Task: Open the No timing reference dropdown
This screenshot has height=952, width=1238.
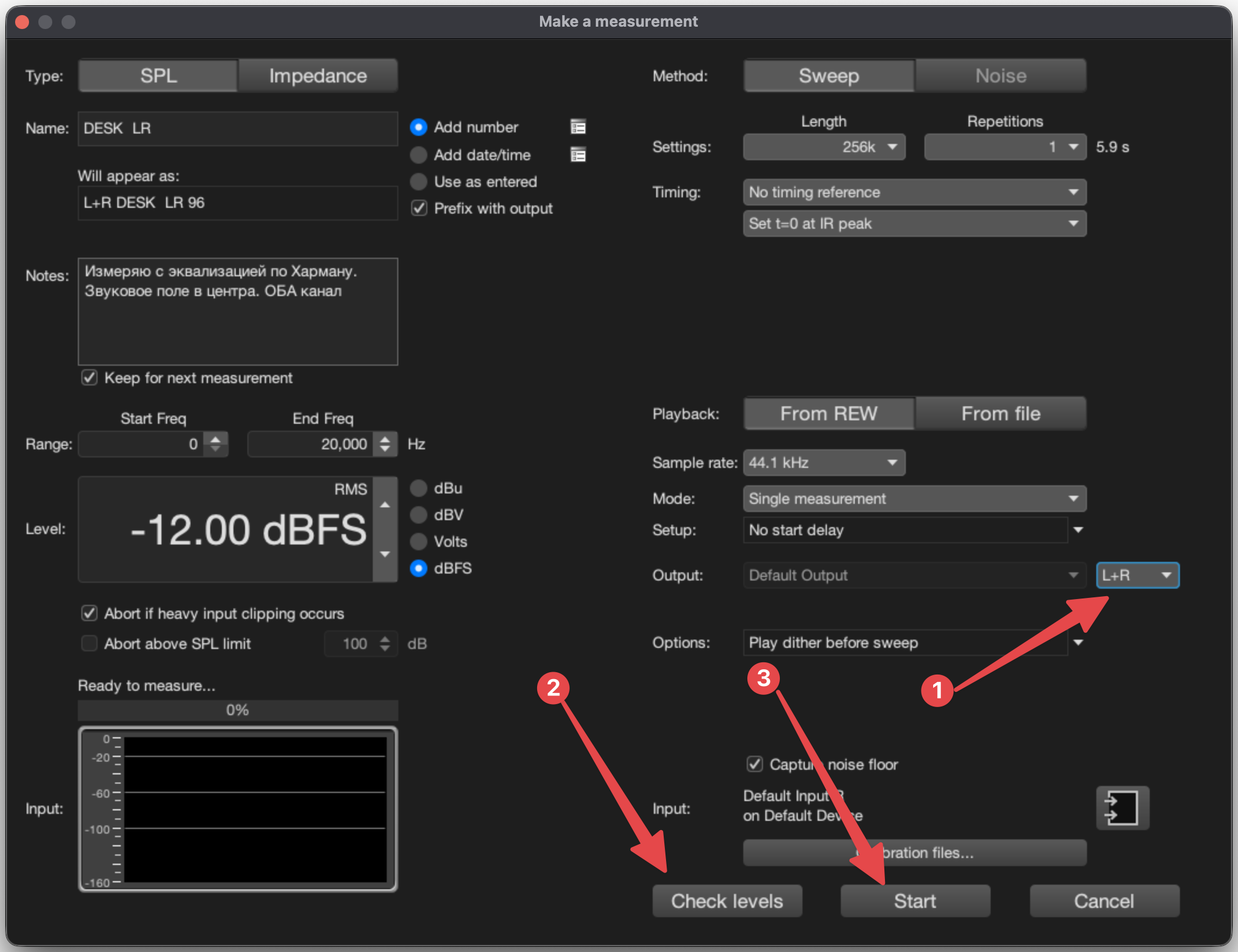Action: tap(915, 192)
